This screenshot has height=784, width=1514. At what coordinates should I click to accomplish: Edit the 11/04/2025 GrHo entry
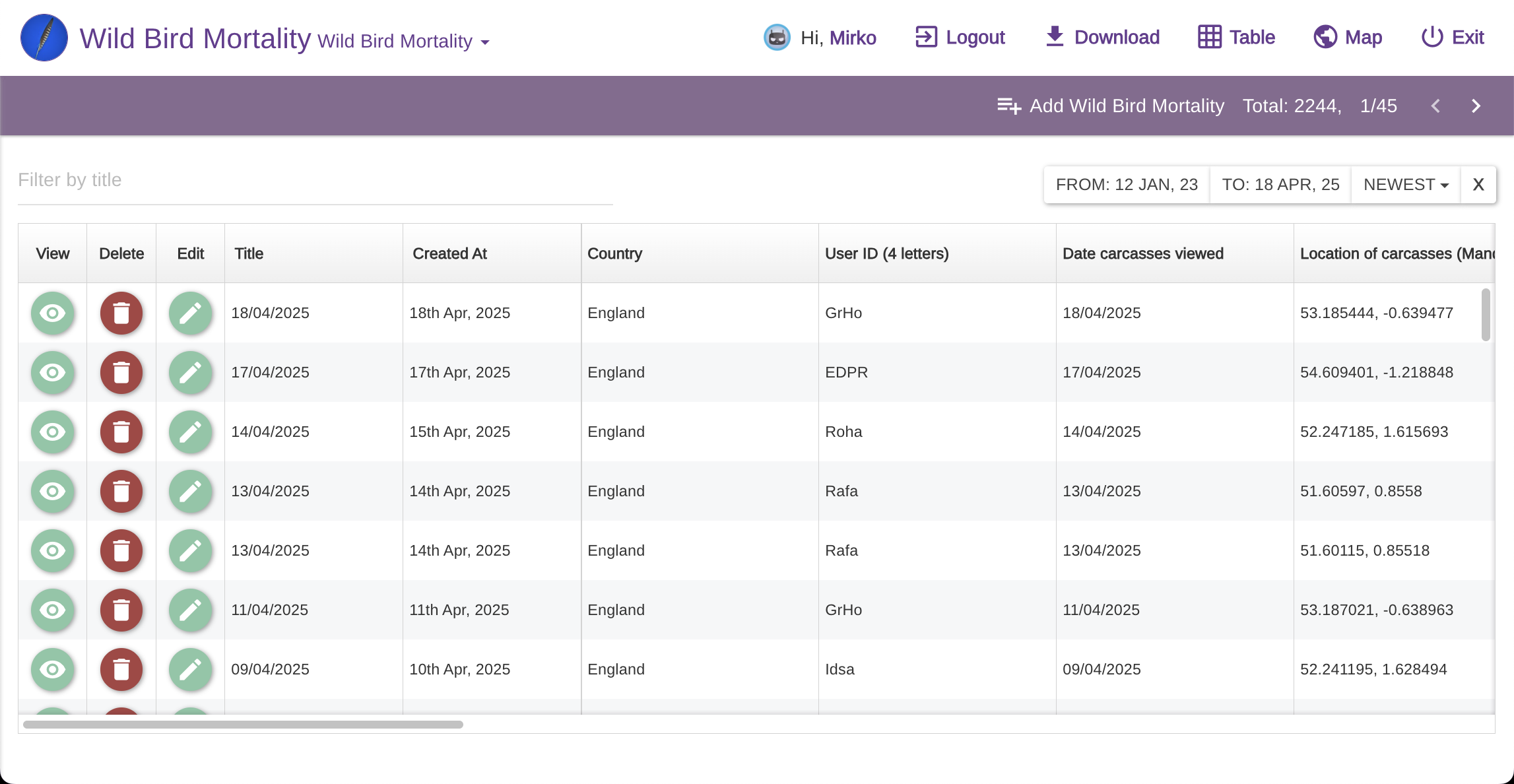tap(191, 610)
